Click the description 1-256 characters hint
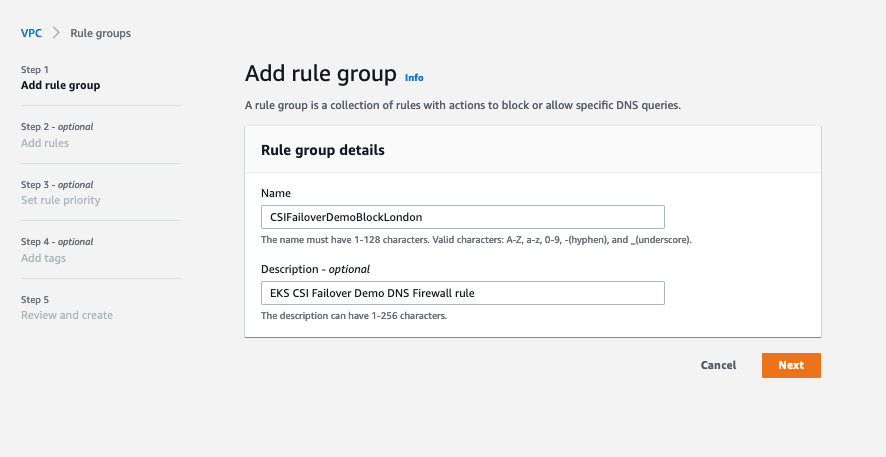 [x=354, y=316]
